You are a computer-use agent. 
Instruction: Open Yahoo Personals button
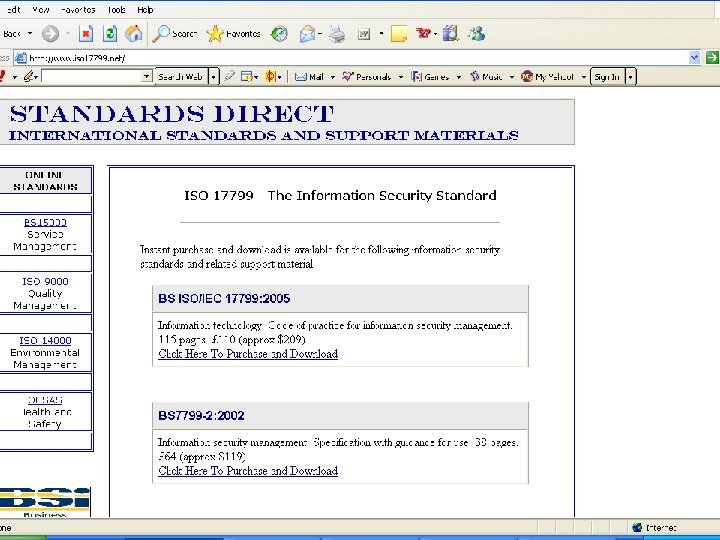[367, 77]
